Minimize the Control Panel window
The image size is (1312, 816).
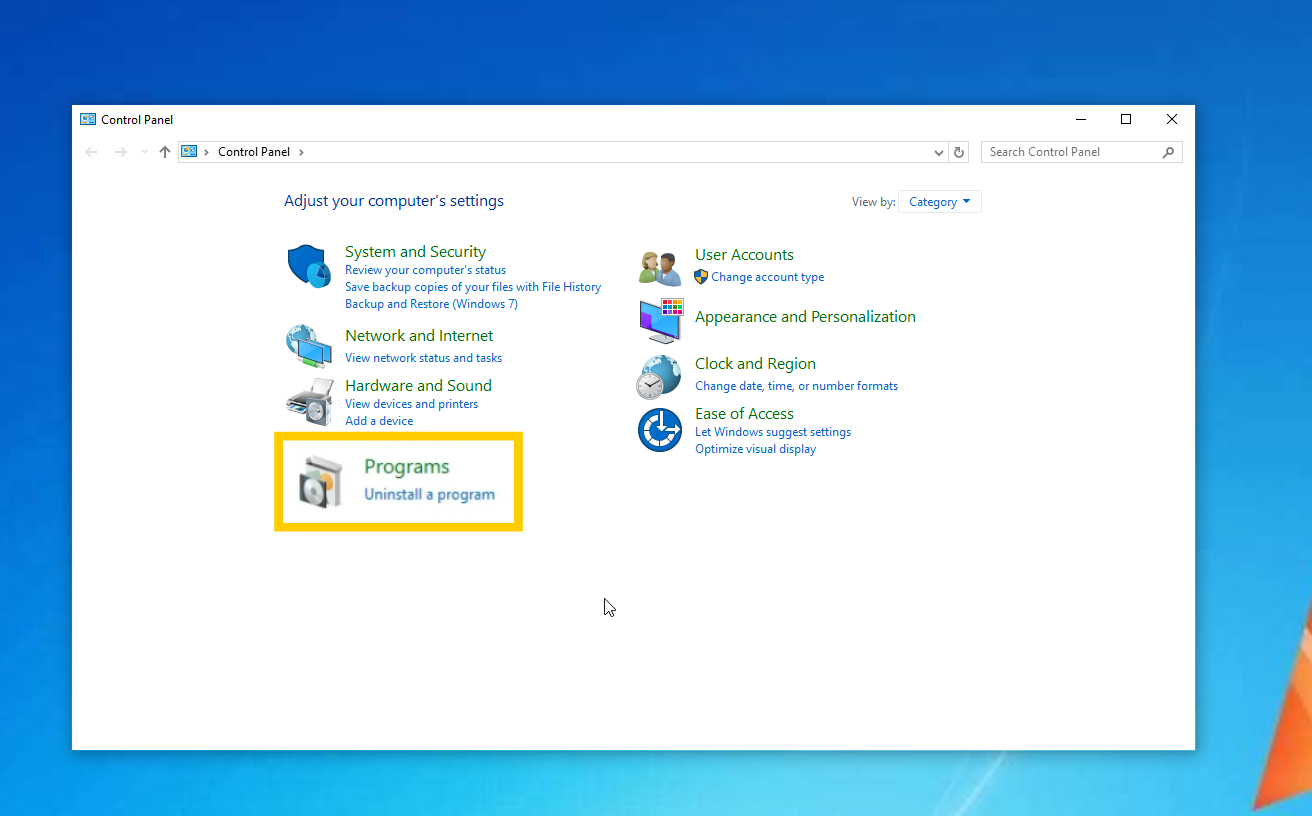pos(1081,119)
